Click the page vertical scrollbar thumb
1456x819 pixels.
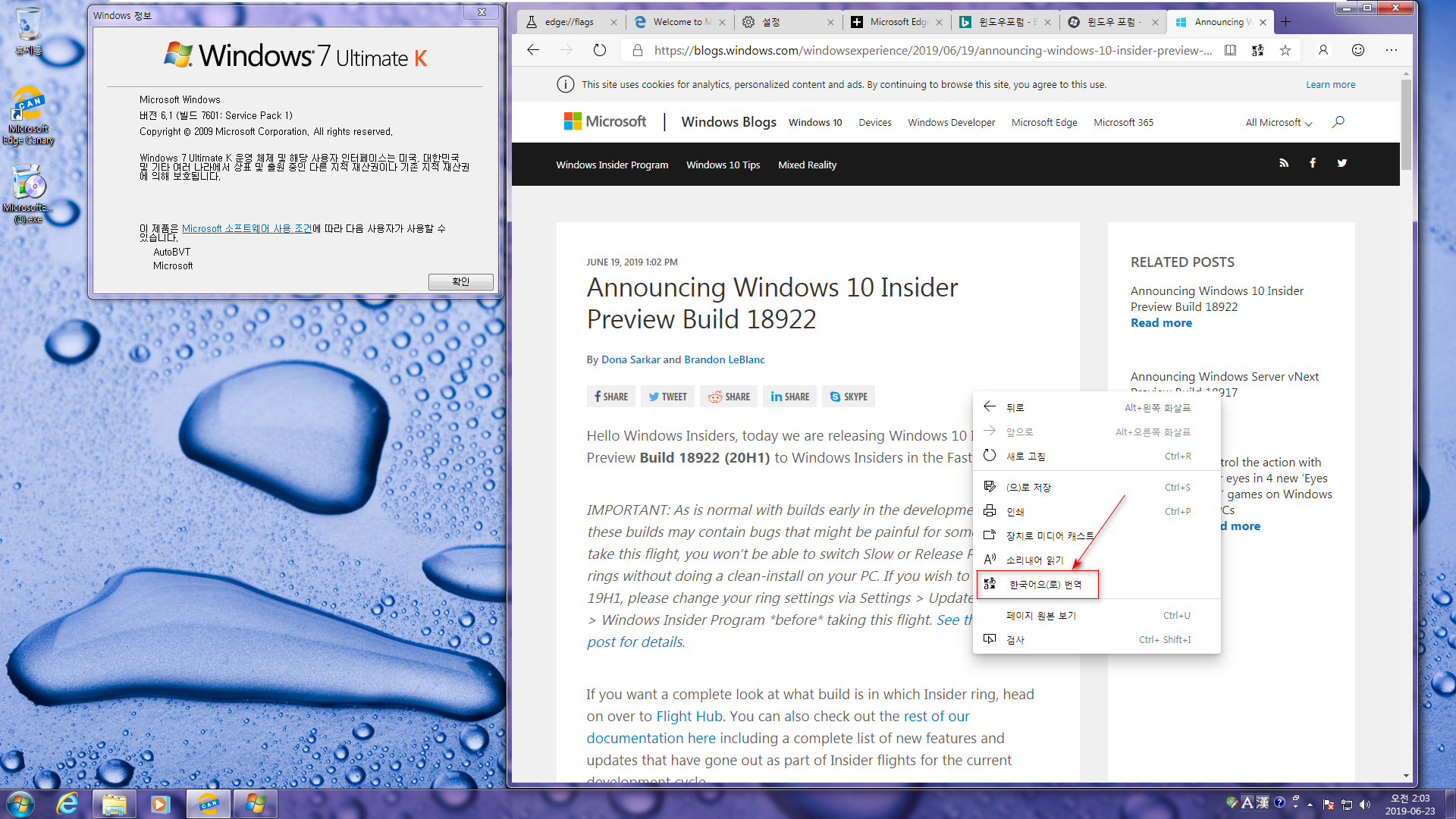1406,125
